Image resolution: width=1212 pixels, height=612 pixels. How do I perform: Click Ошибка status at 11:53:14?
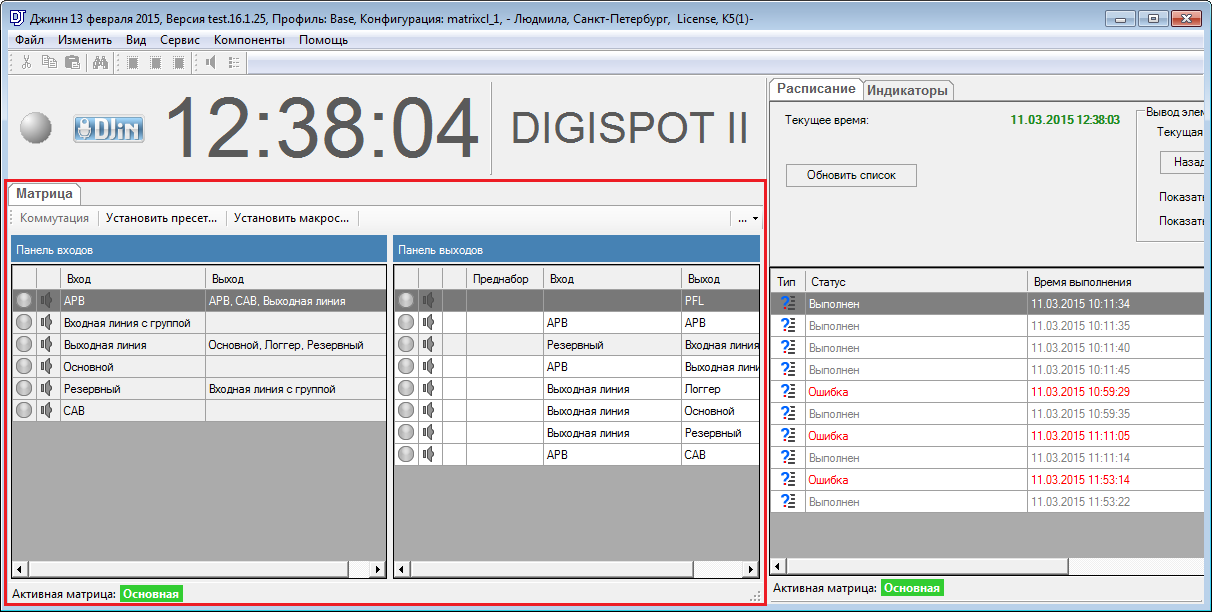point(828,479)
